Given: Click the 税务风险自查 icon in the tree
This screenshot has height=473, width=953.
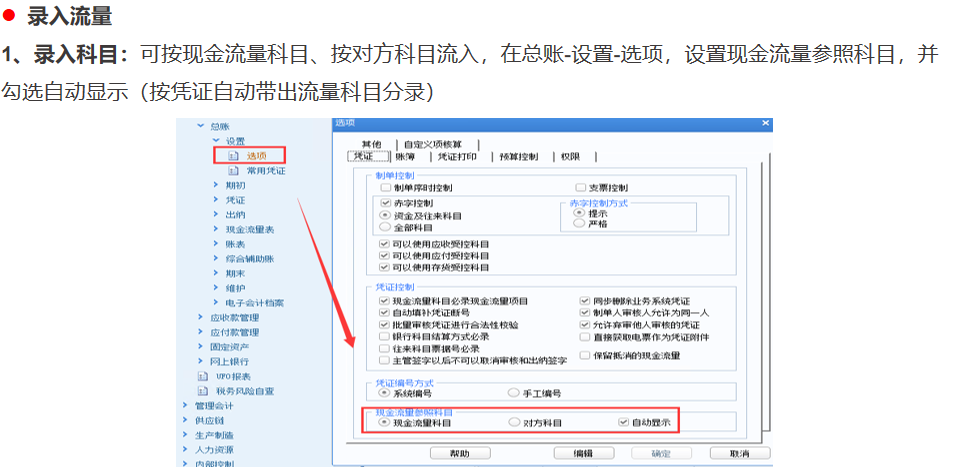Looking at the screenshot, I should (x=204, y=391).
